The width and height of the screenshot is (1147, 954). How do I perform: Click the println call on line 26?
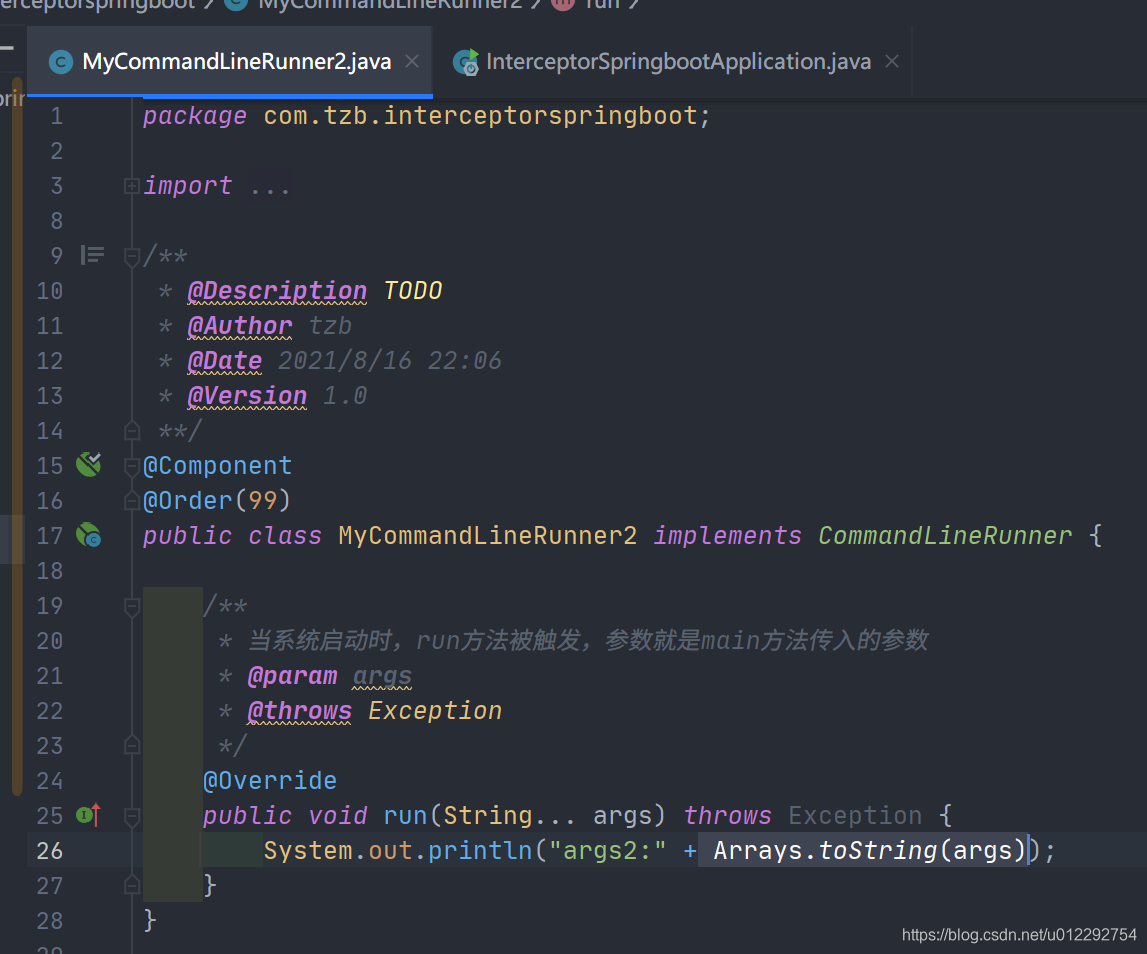480,851
